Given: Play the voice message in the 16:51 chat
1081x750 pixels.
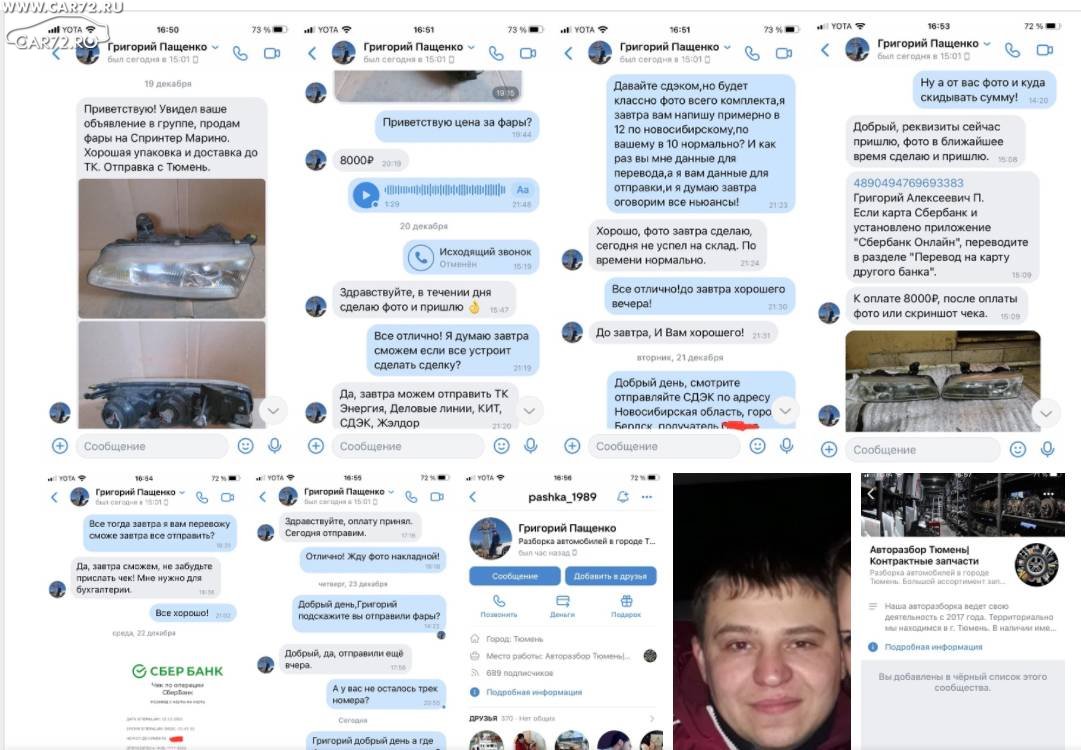Looking at the screenshot, I should (x=366, y=194).
